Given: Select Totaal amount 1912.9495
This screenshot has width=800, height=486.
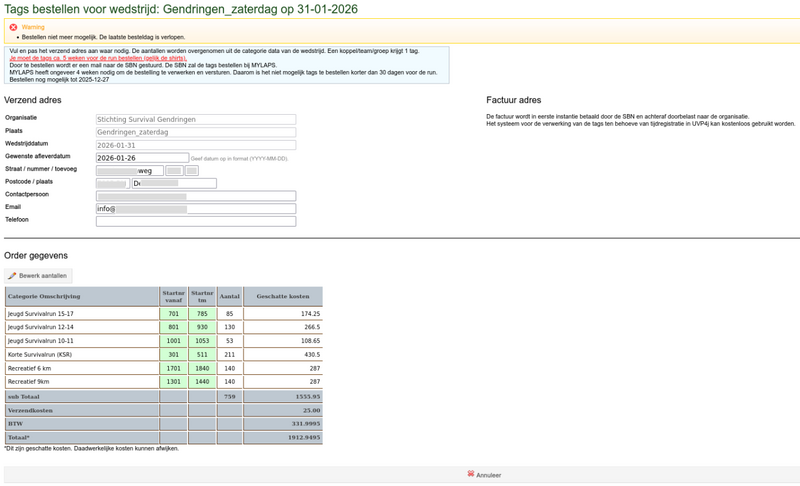Looking at the screenshot, I should point(283,438).
